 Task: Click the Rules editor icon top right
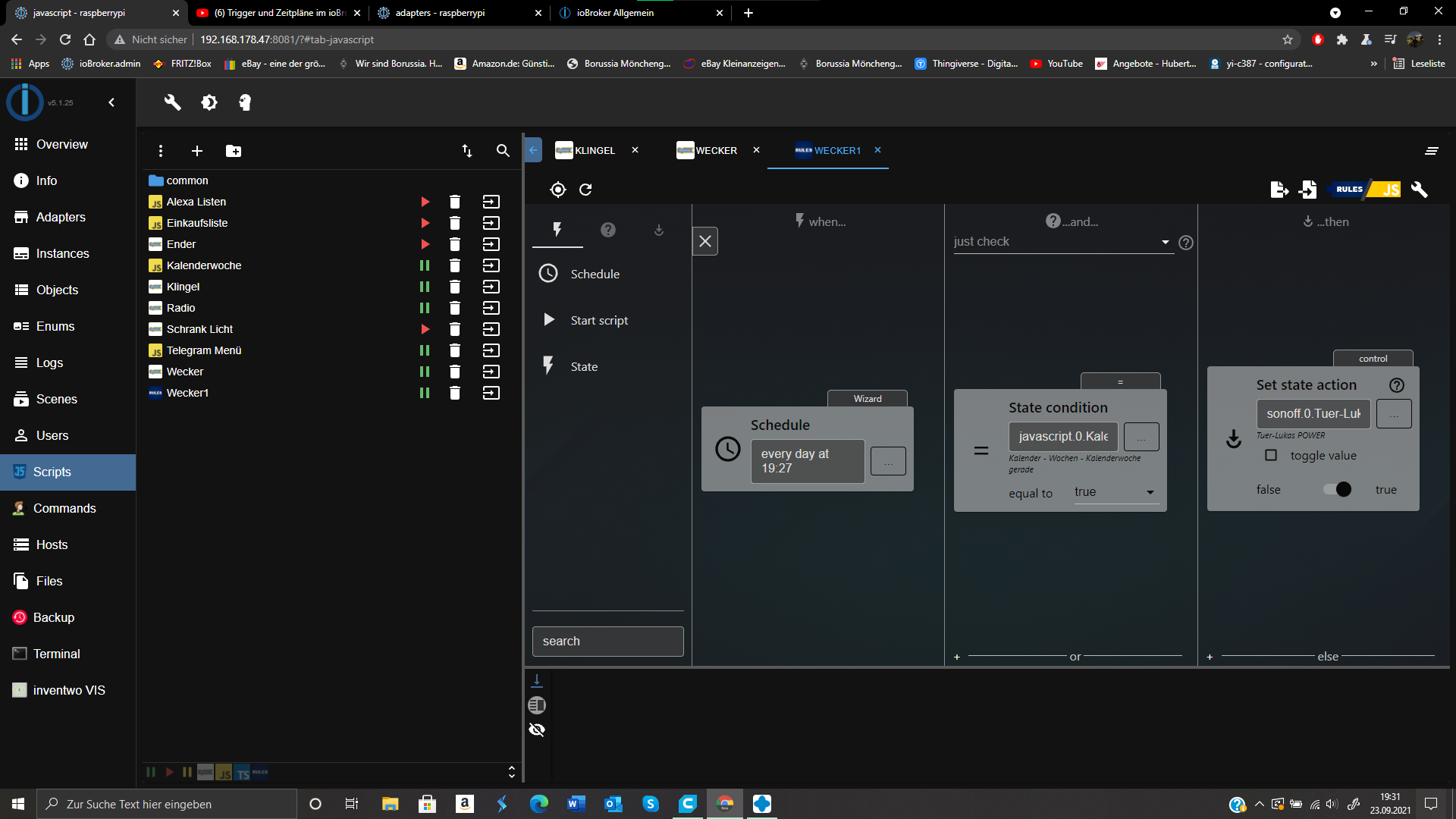click(x=1350, y=189)
